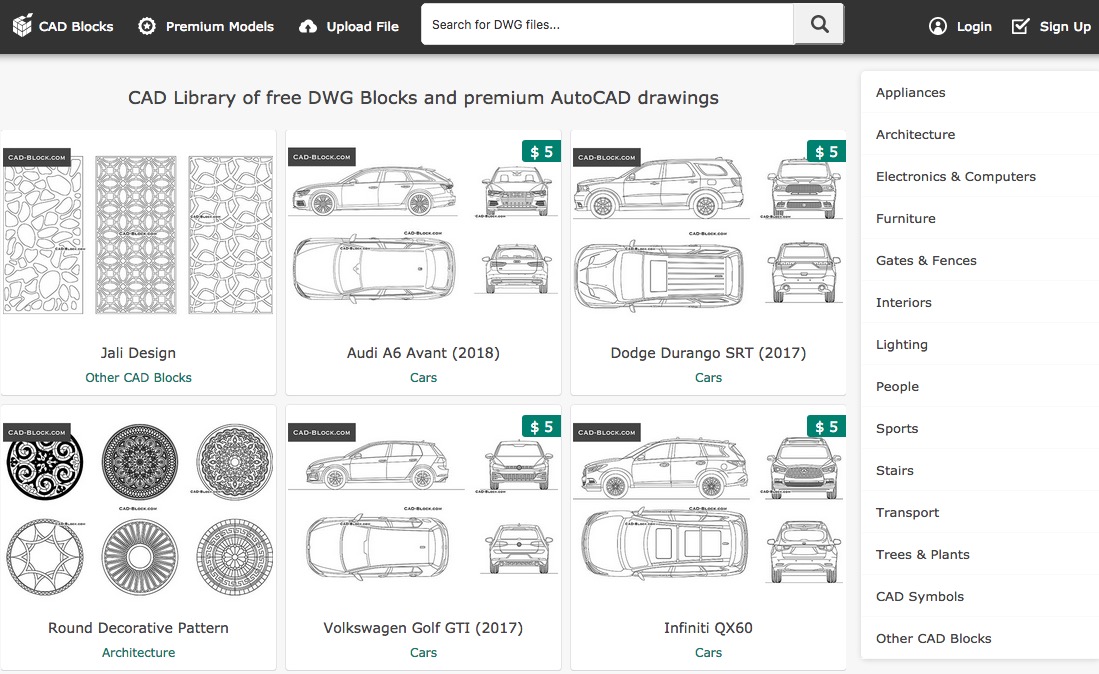The image size is (1099, 674).
Task: Open the Round Decorative Pattern thumbnail
Action: [x=139, y=509]
